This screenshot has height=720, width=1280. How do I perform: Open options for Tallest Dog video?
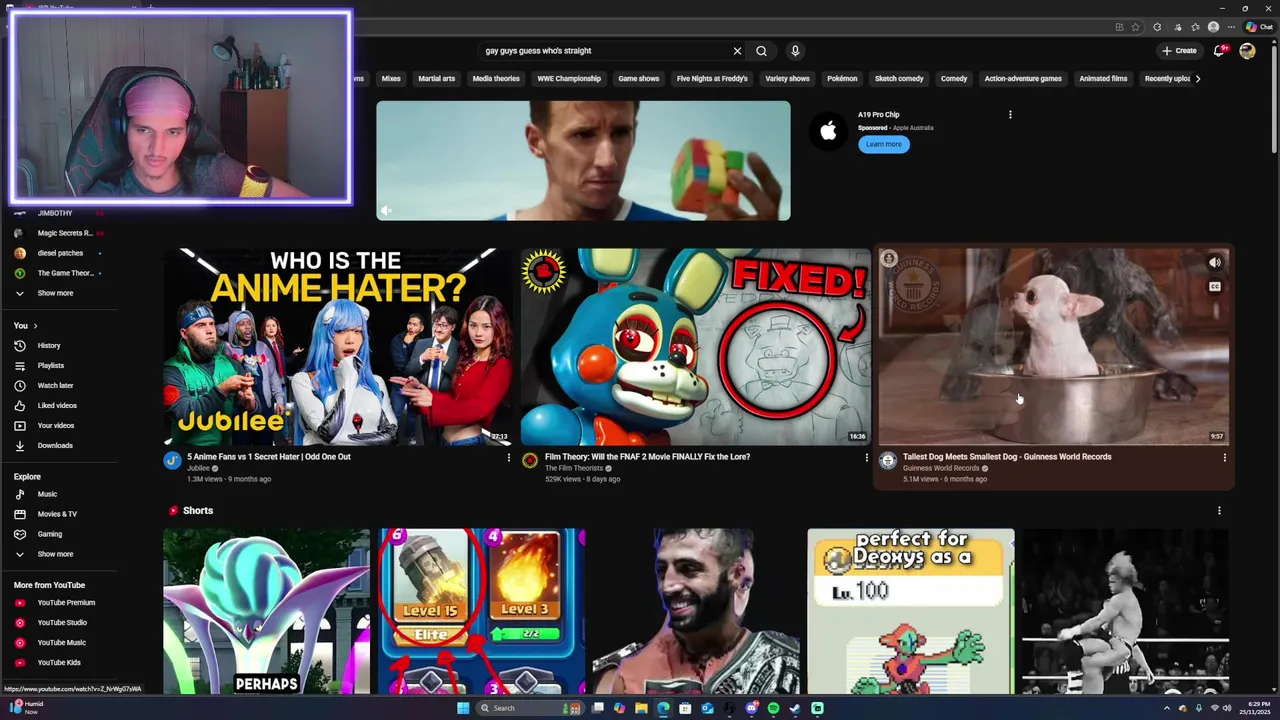click(x=1224, y=458)
